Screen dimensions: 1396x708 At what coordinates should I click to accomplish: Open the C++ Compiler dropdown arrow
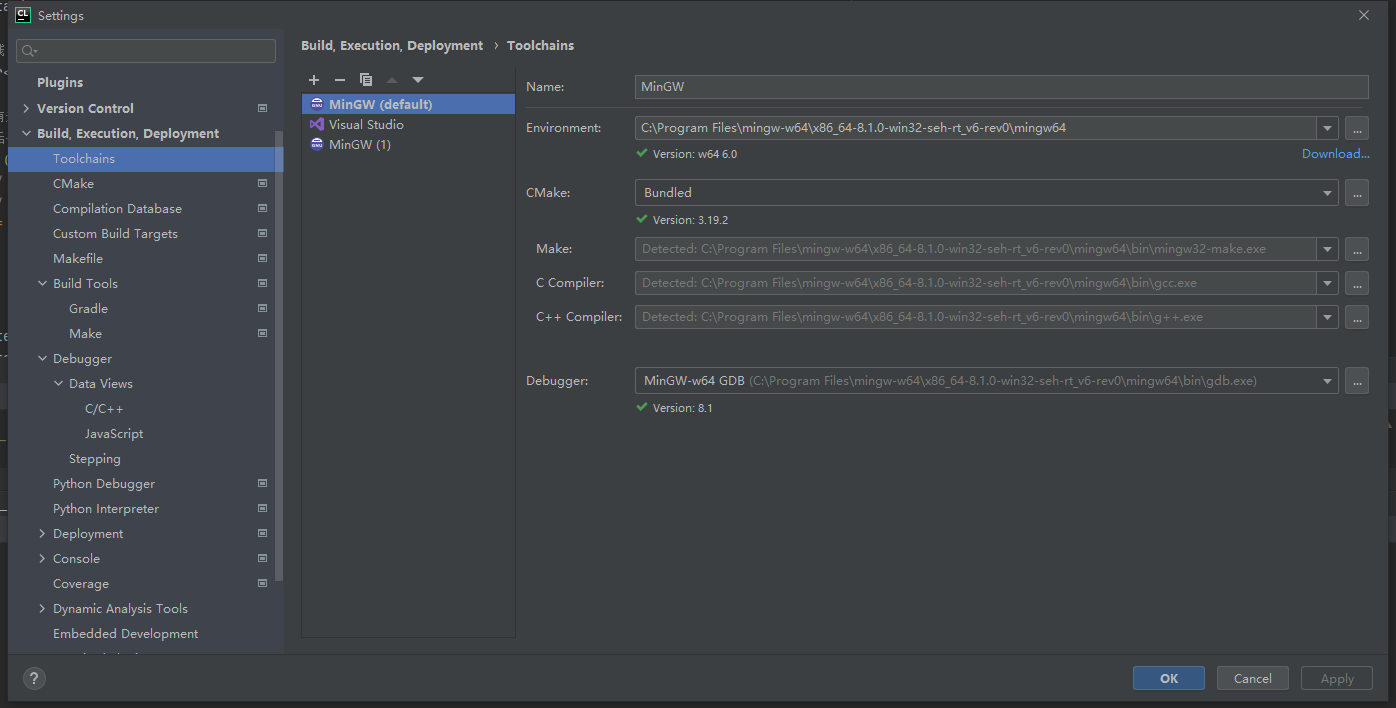point(1327,317)
